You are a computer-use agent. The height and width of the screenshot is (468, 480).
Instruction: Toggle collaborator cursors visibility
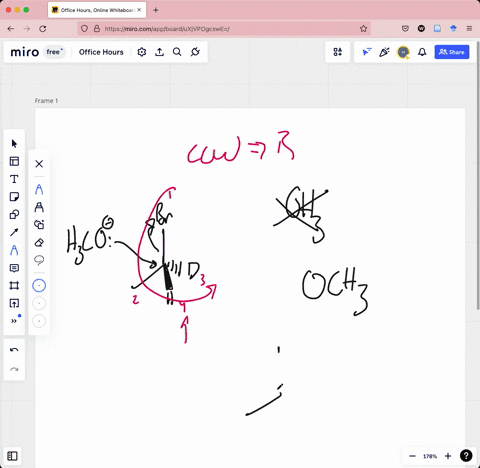(x=367, y=52)
